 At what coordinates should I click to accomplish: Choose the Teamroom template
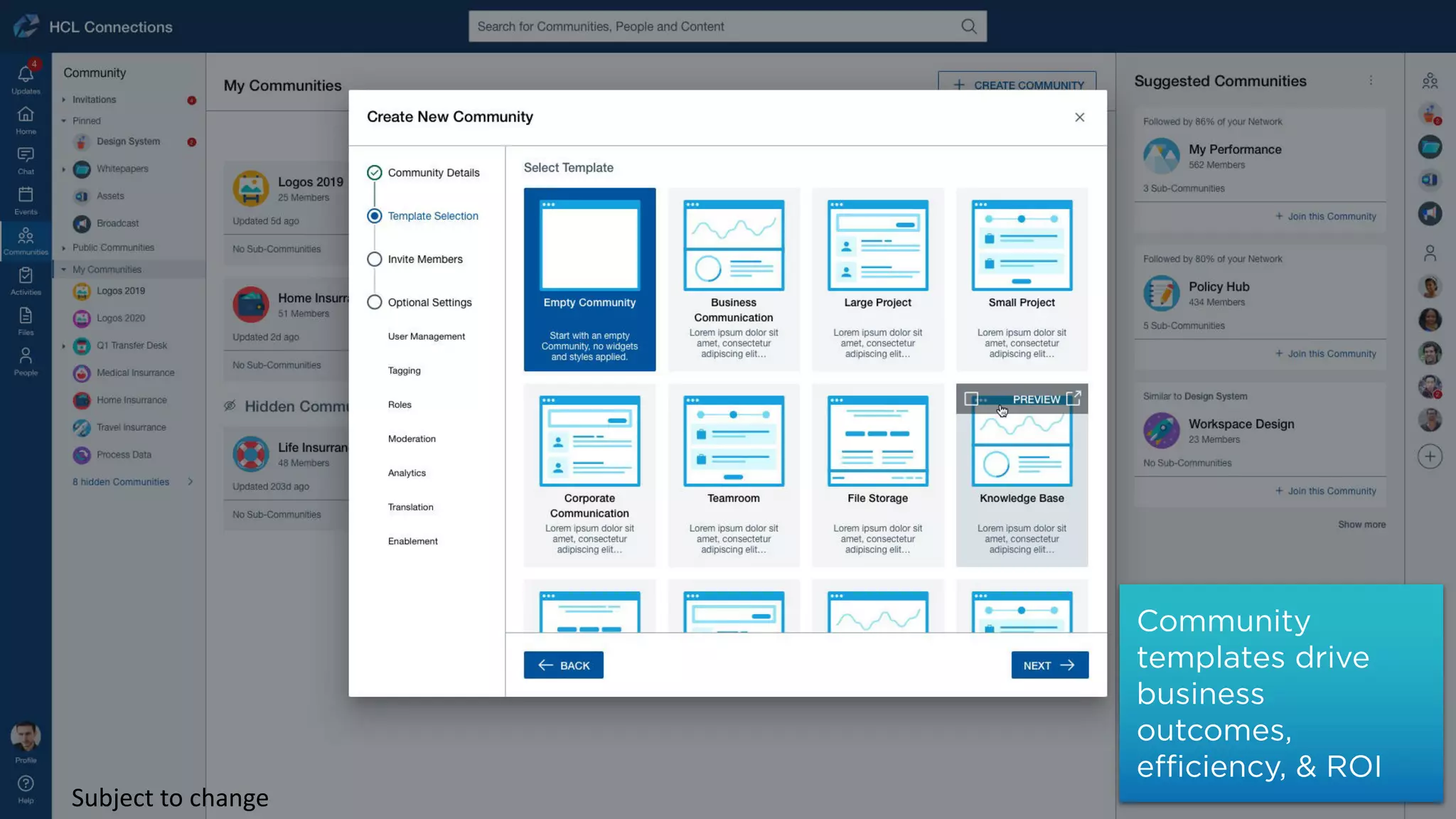click(x=734, y=475)
